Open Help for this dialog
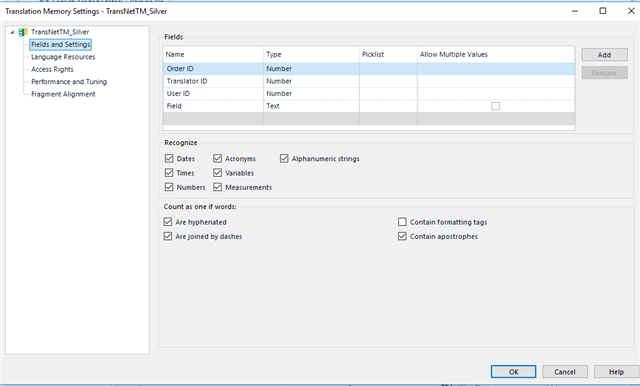Screen dimensions: 640x386 [616, 372]
